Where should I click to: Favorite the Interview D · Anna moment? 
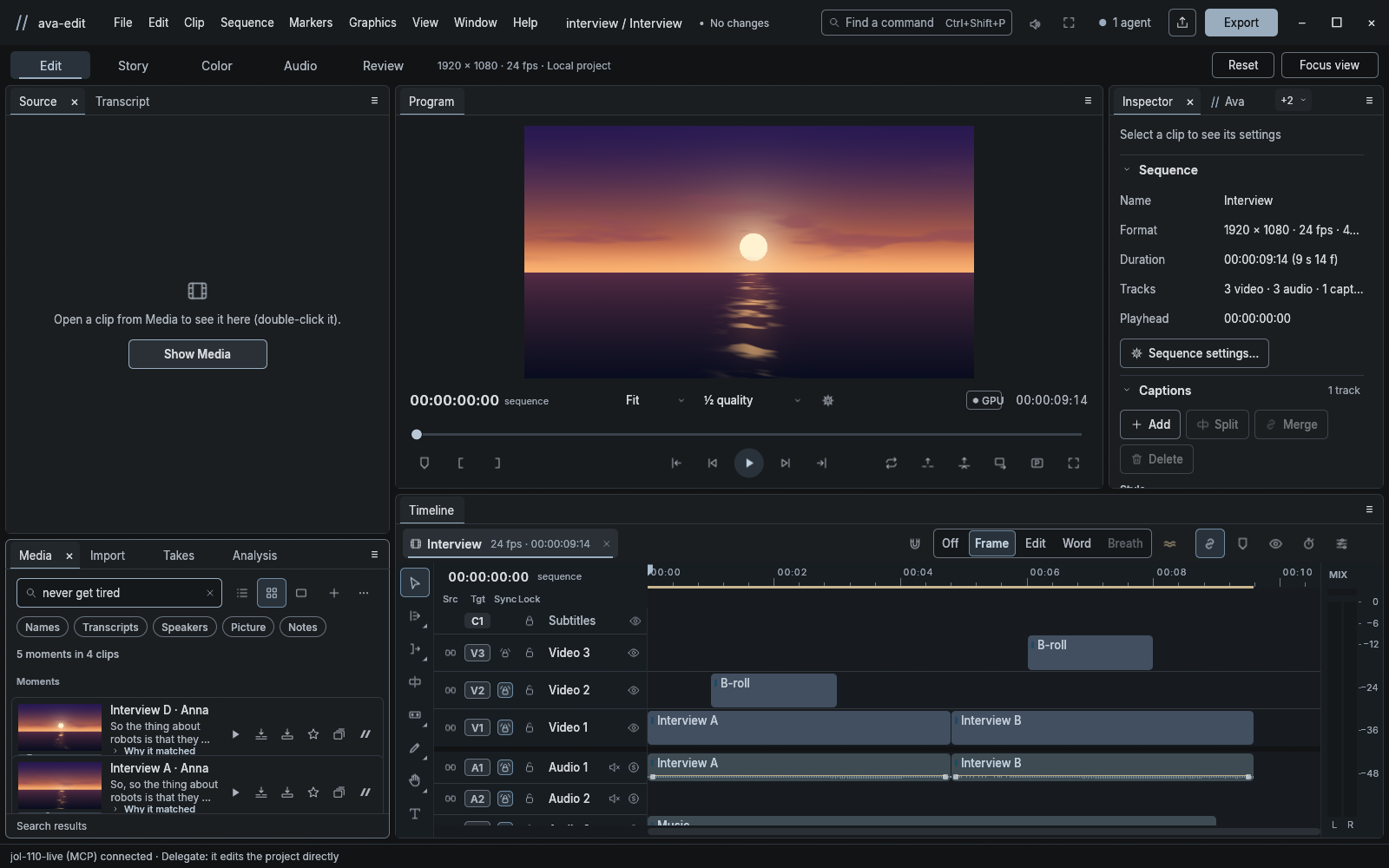coord(313,734)
